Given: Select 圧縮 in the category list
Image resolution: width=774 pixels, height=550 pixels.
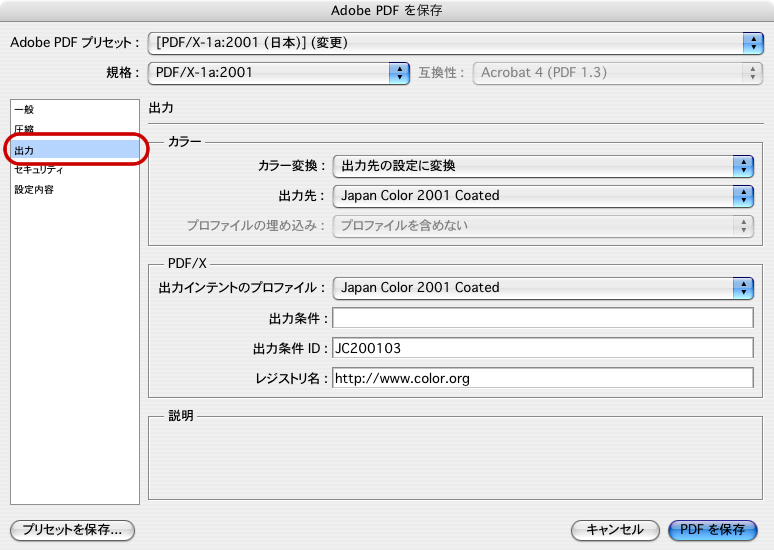Looking at the screenshot, I should coord(25,130).
